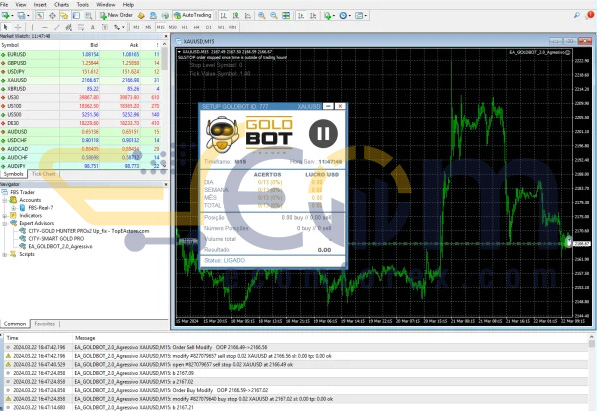This screenshot has width=597, height=411.
Task: Click the zoom out magnifier icon
Action: pyautogui.click(x=274, y=16)
